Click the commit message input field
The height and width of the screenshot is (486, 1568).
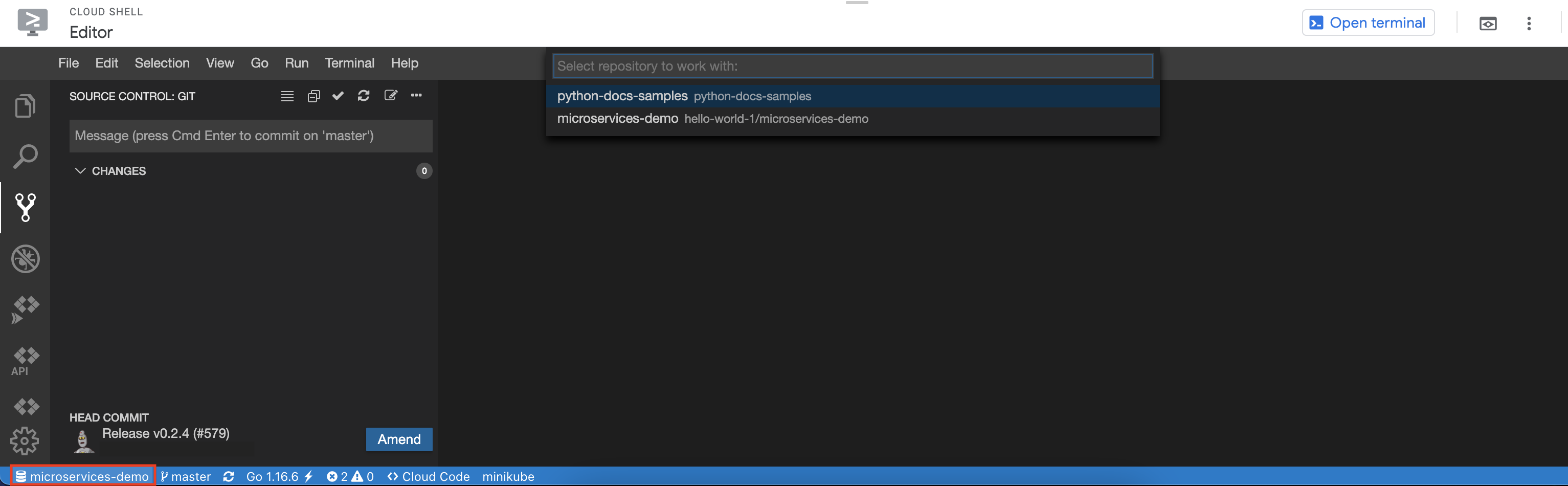tap(251, 136)
